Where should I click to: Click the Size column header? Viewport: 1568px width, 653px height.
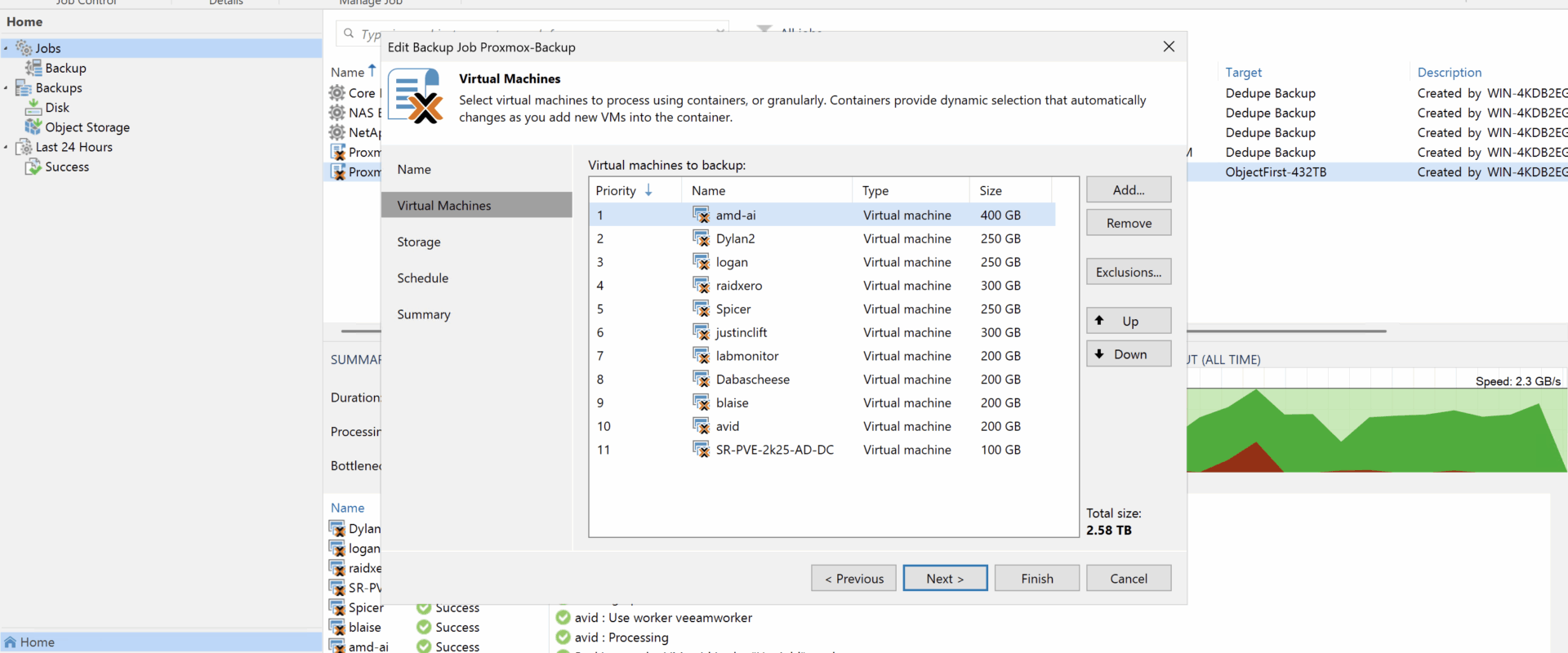(x=1011, y=190)
